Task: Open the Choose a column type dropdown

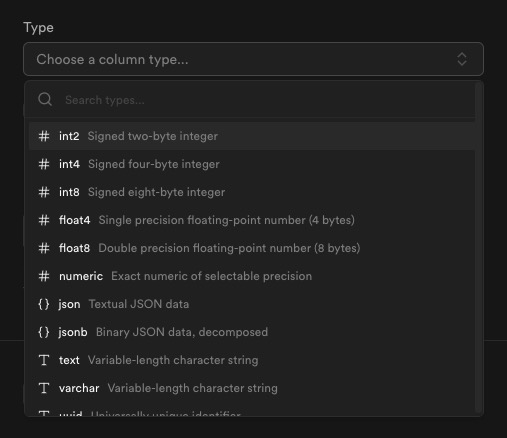Action: 253,59
